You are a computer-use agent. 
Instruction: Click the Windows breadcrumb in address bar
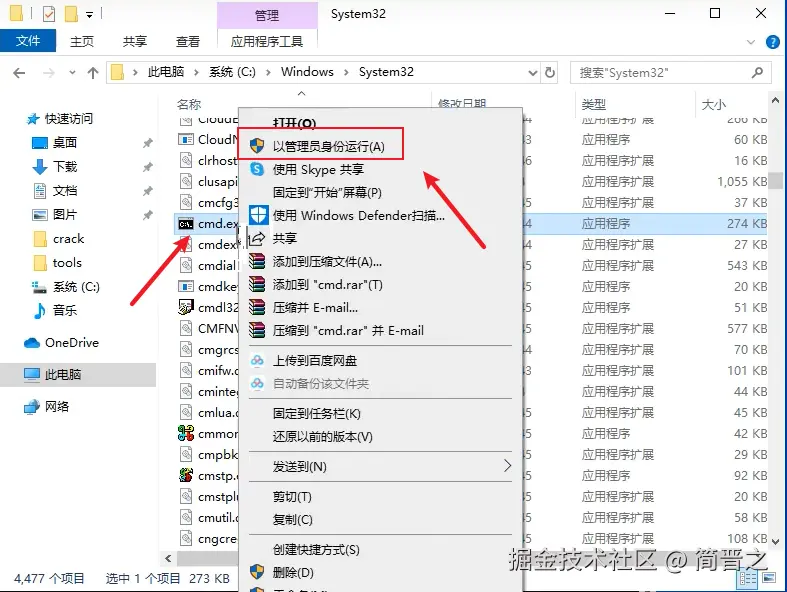307,72
